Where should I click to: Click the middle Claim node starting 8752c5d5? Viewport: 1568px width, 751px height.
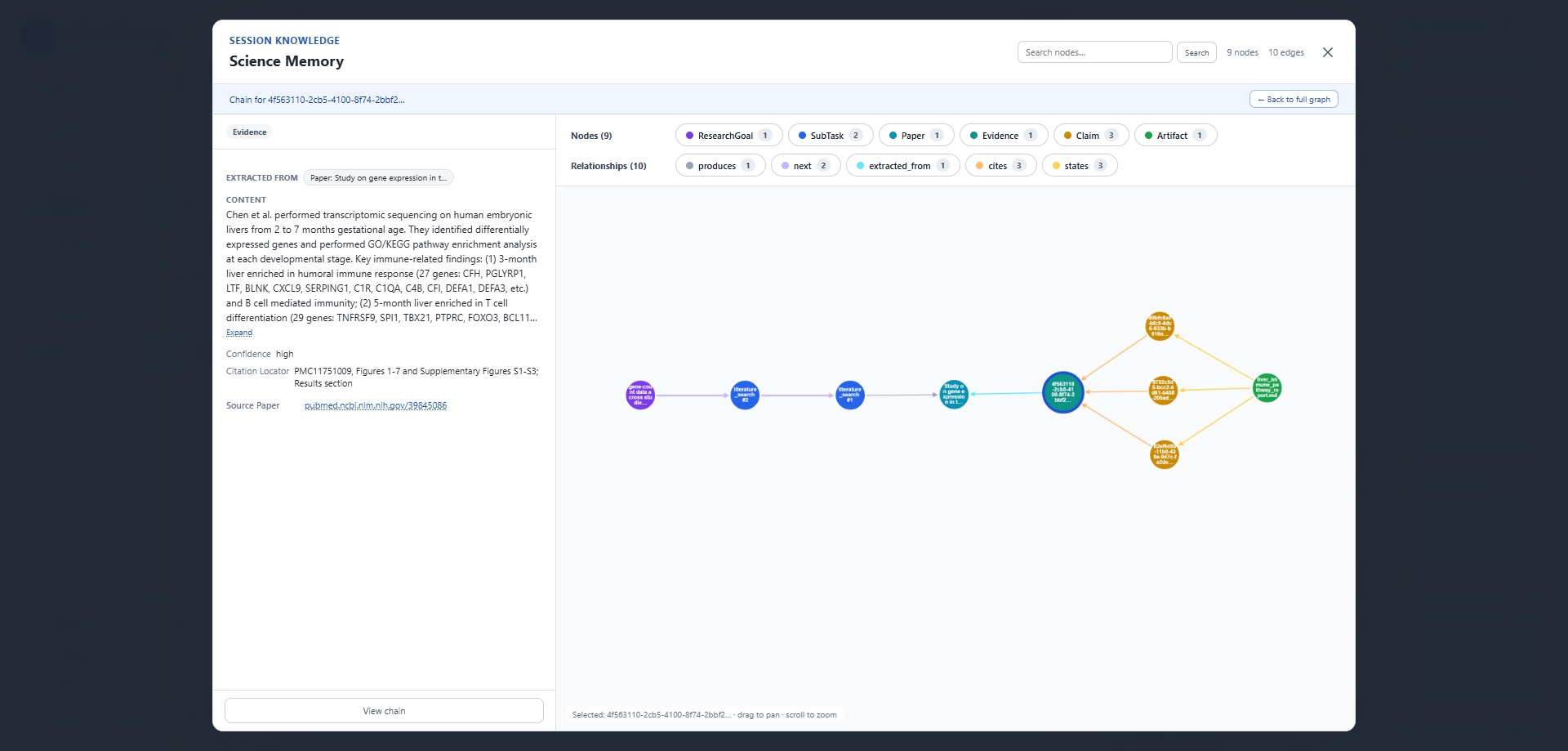pyautogui.click(x=1163, y=391)
